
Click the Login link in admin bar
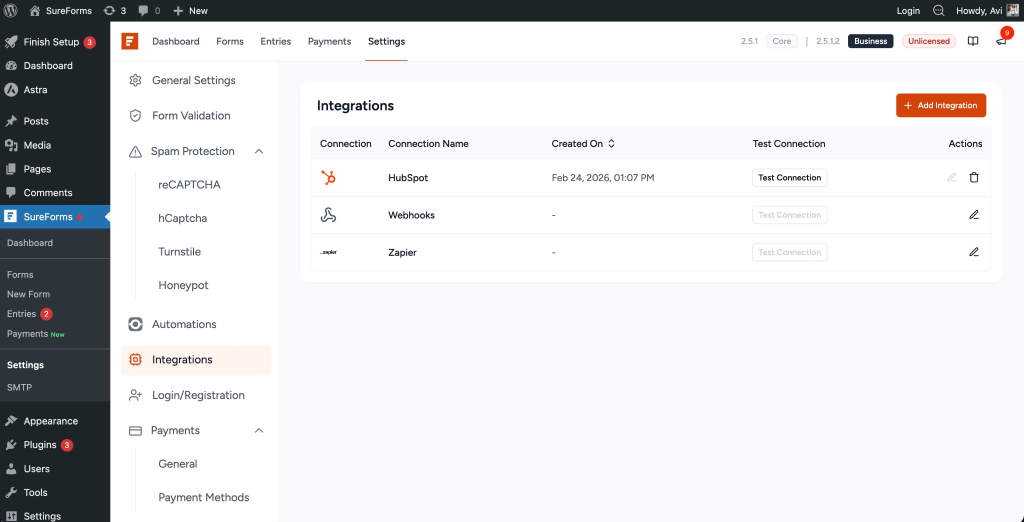908,10
